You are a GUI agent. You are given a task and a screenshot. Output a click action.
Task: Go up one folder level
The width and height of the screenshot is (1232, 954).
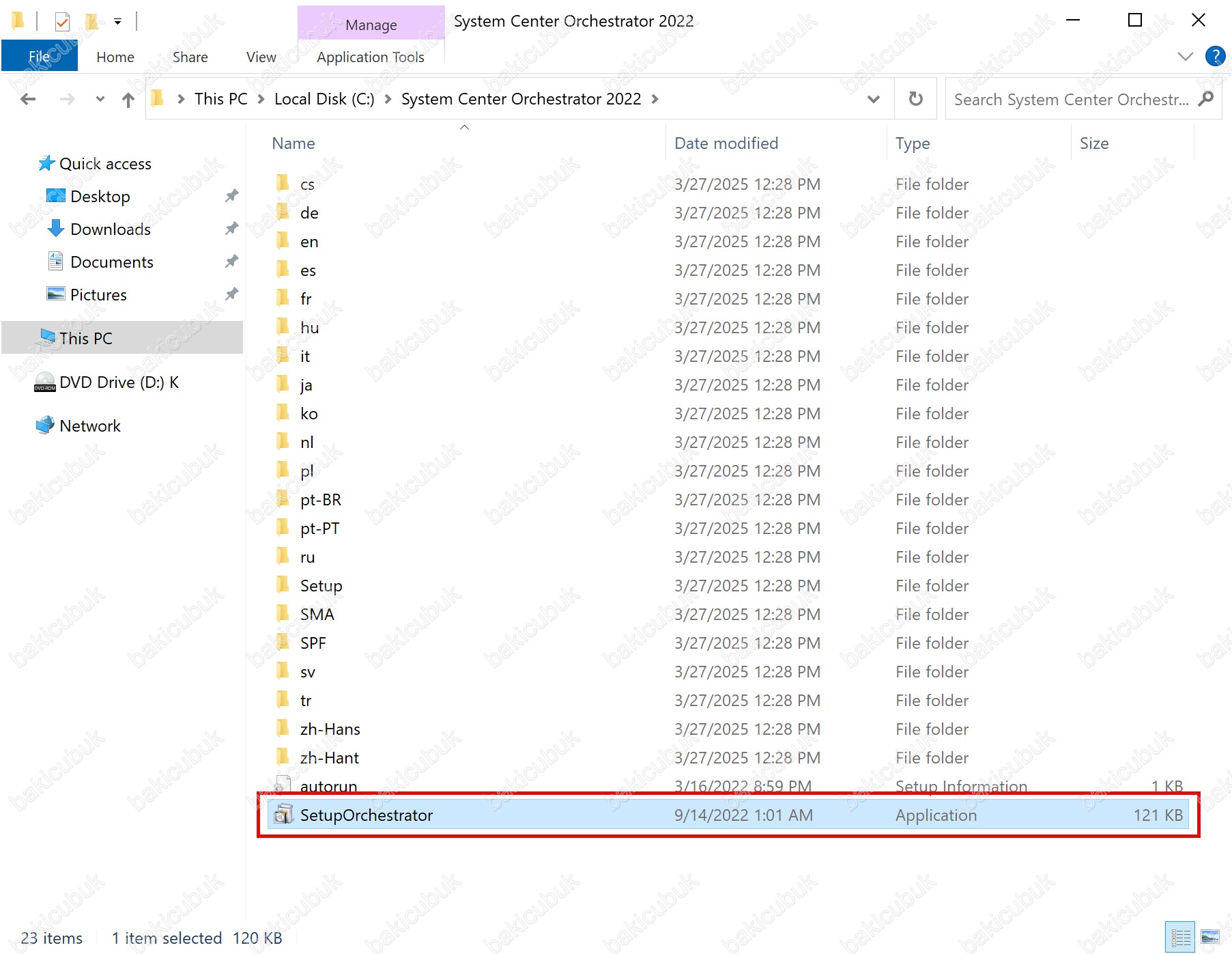(x=128, y=100)
